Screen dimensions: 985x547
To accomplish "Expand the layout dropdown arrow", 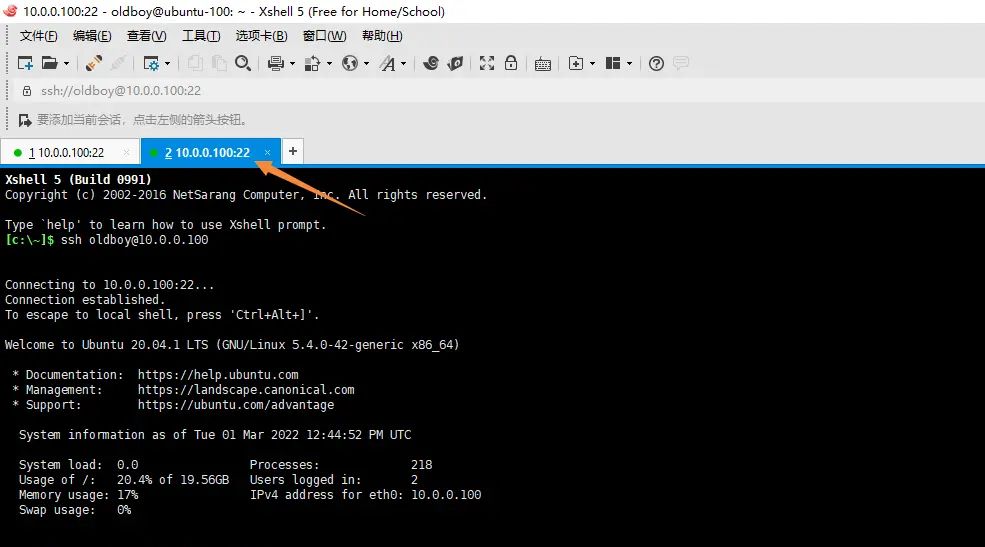I will (629, 63).
